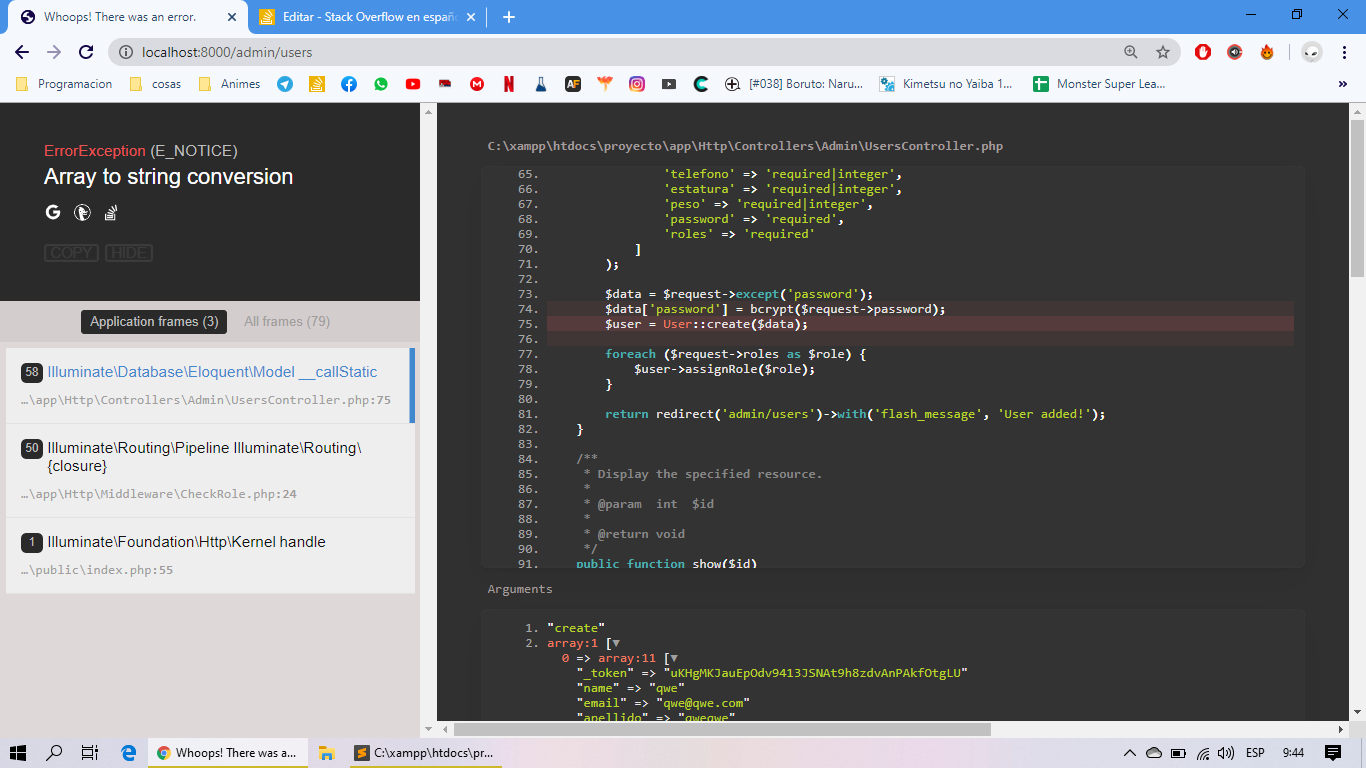The width and height of the screenshot is (1366, 768).
Task: Open Microsoft Edge from the taskbar
Action: click(128, 752)
